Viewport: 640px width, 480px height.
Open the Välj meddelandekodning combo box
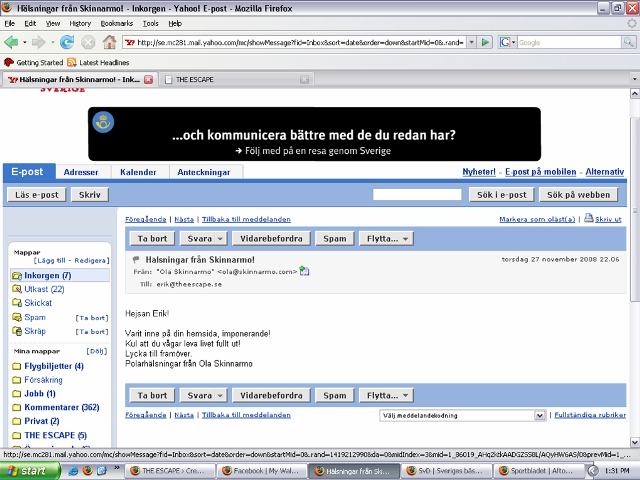(x=462, y=416)
